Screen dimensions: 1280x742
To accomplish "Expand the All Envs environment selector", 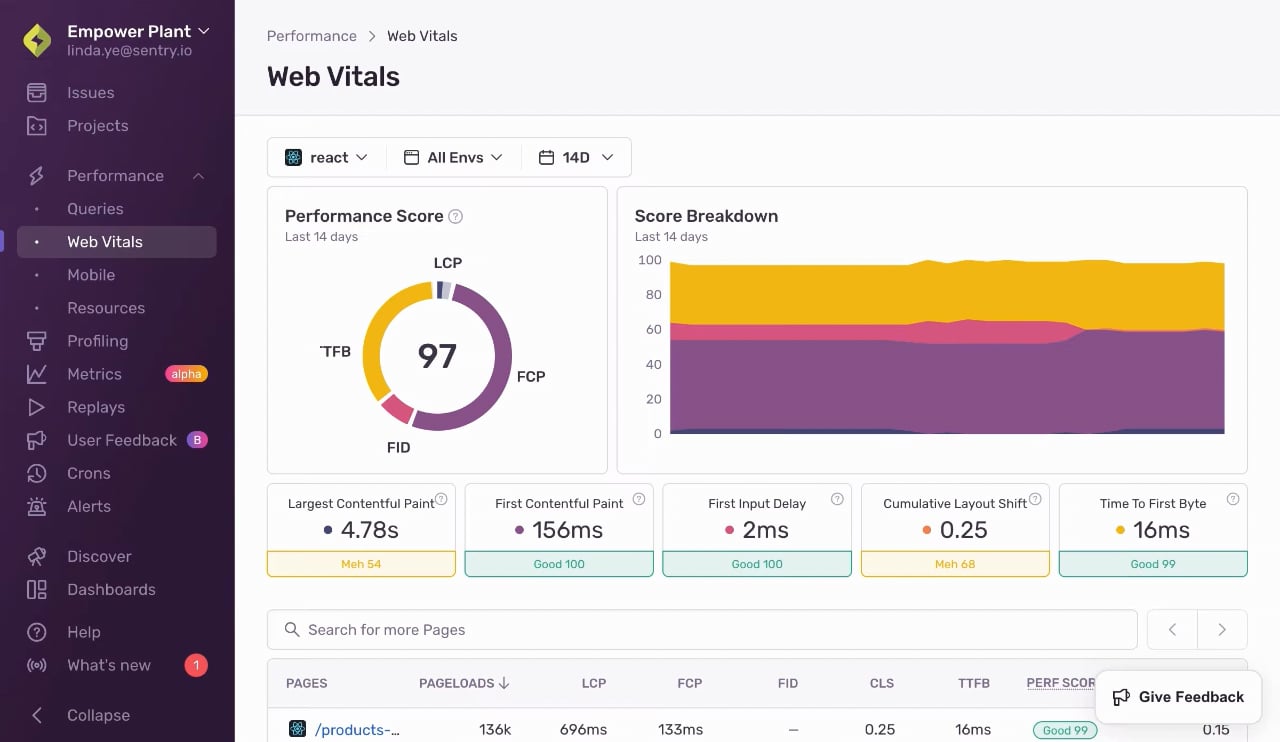I will pos(453,157).
